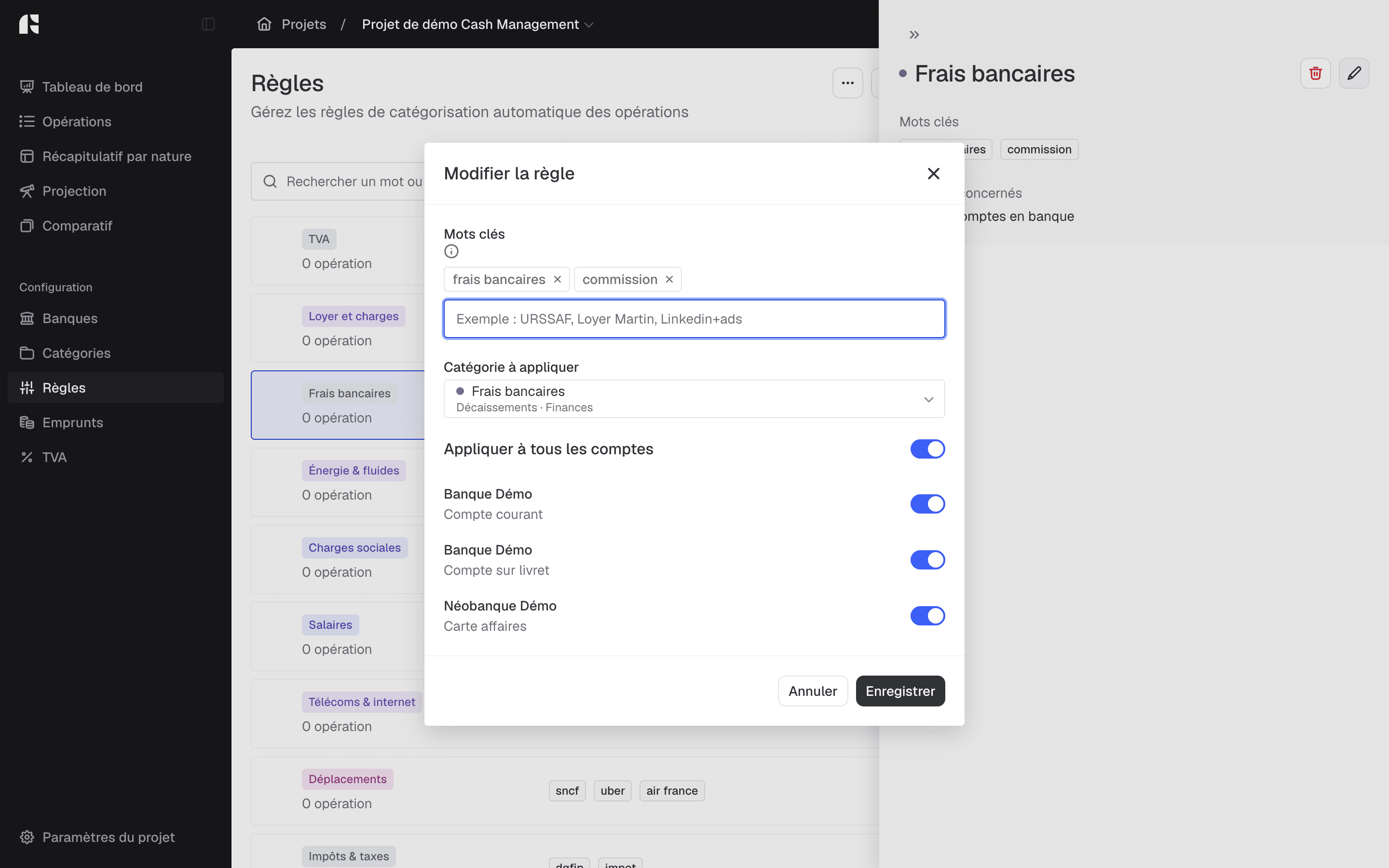Remove the frais bancaires keyword chip
Screen dimensions: 1389x868
tap(558, 280)
